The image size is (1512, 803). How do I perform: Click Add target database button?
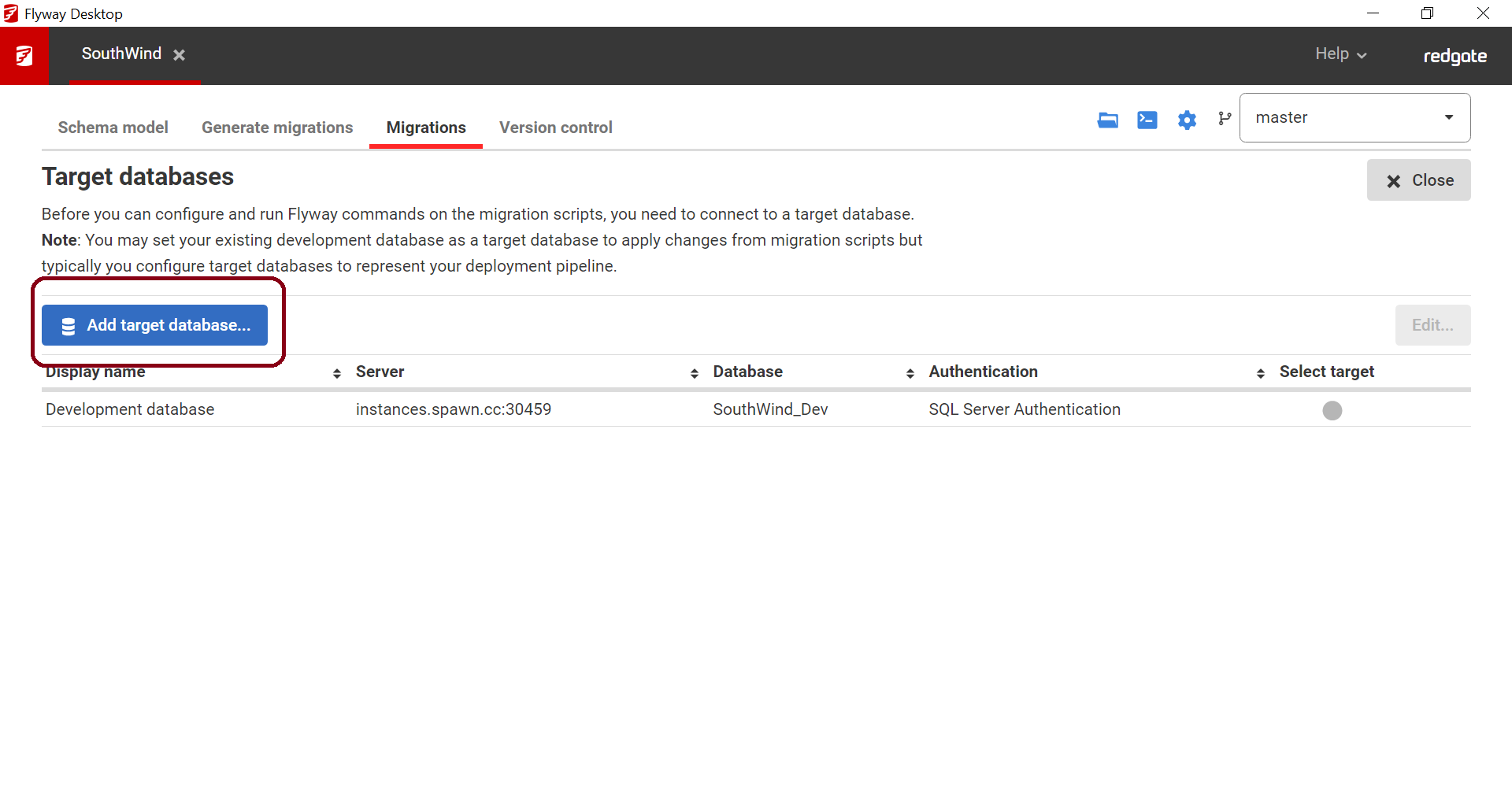(155, 325)
